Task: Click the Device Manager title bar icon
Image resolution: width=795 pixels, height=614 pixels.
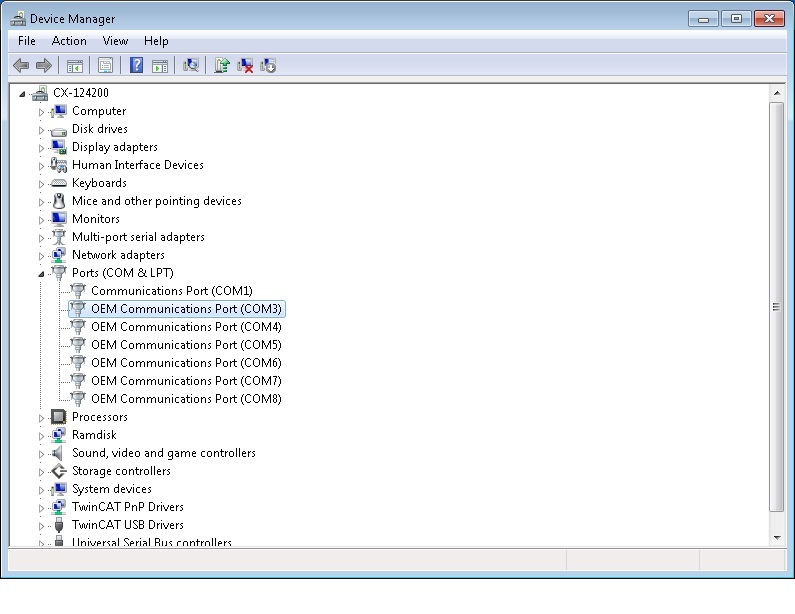Action: tap(18, 19)
